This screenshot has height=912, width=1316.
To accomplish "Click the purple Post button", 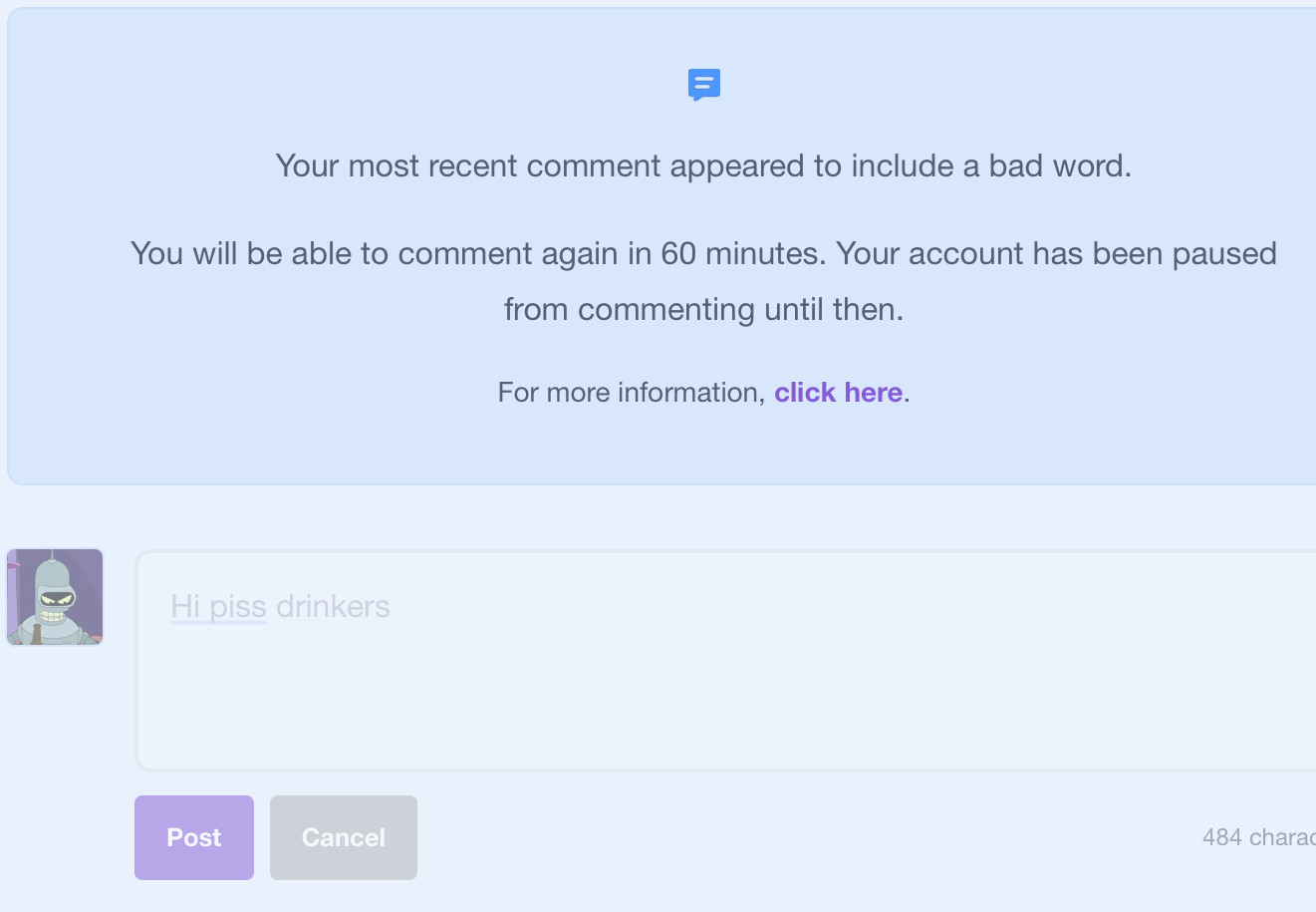I will click(194, 837).
